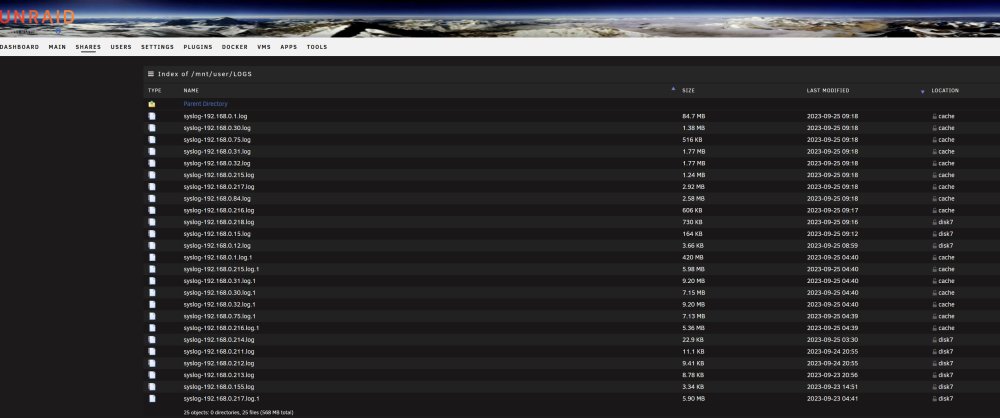Click the 420 MB size value
This screenshot has height=418, width=1000.
pos(691,257)
